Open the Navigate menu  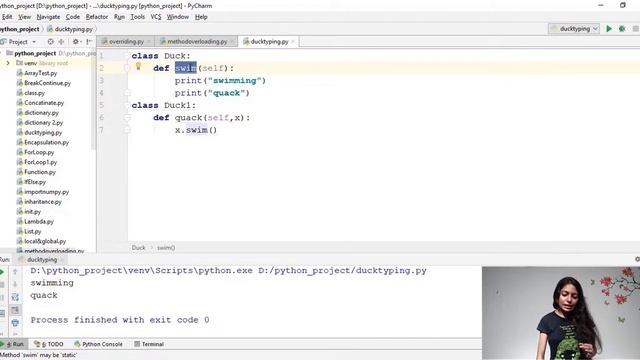click(x=48, y=17)
